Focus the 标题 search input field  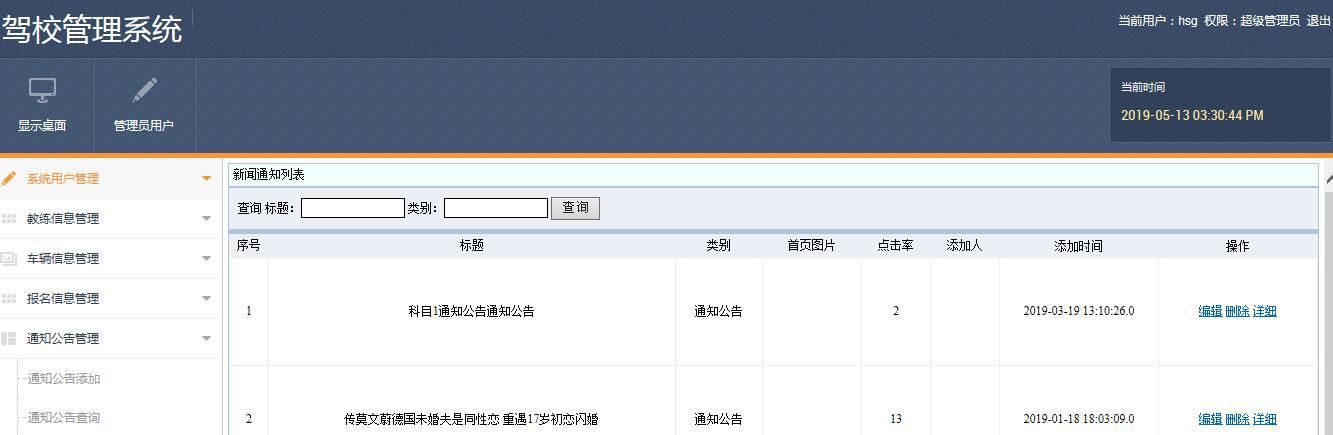(352, 208)
